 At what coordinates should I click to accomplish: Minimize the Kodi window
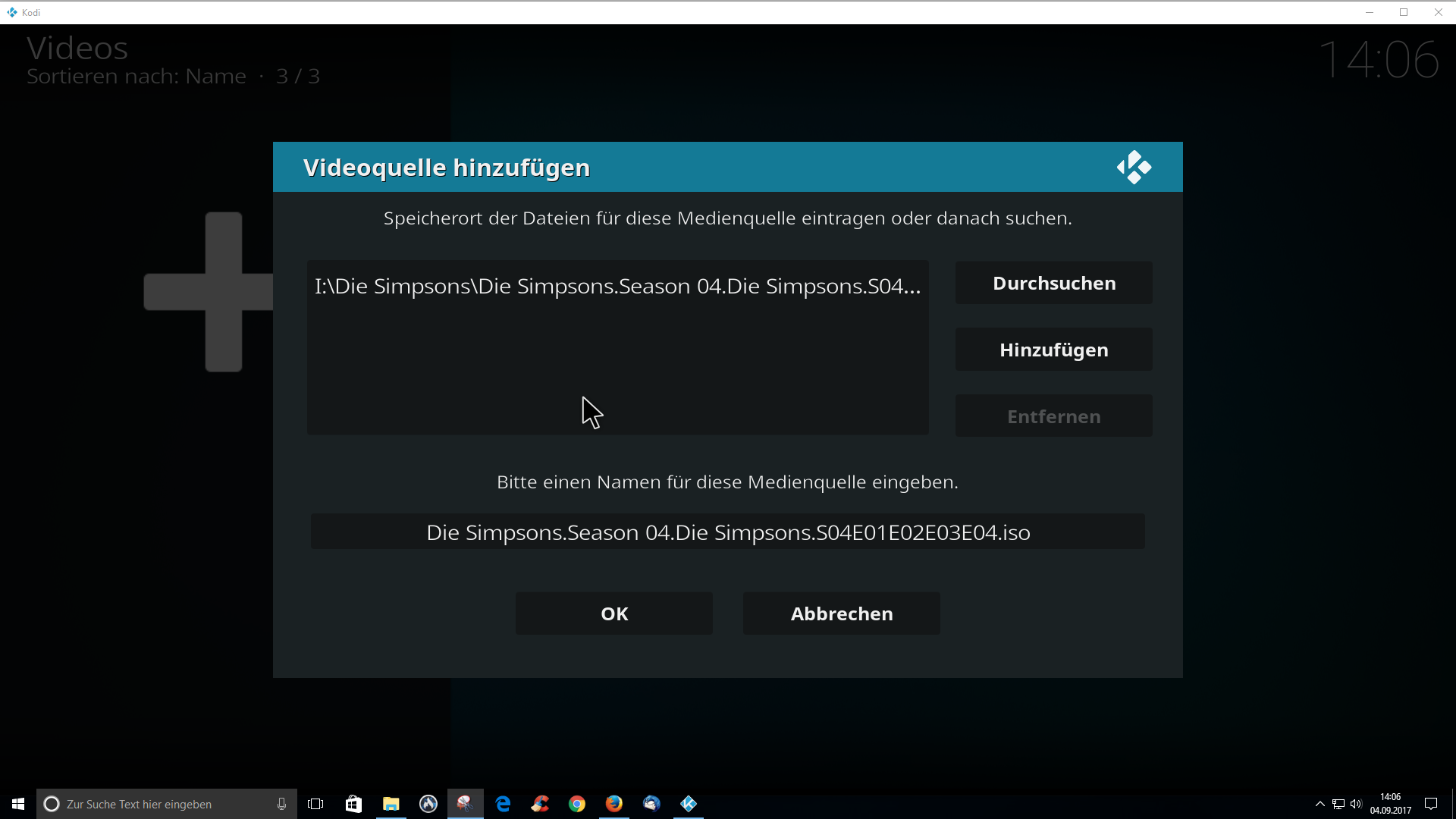coord(1370,12)
